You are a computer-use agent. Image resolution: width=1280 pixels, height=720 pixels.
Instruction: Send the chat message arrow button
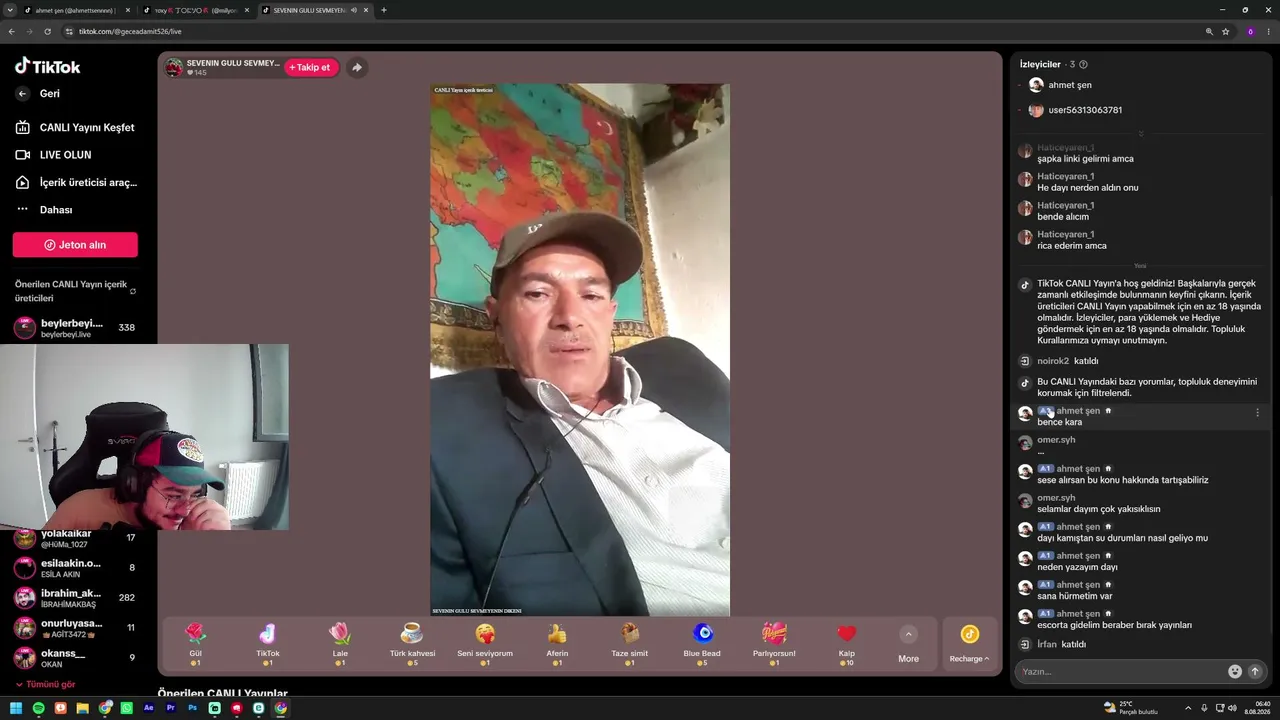pos(1255,671)
